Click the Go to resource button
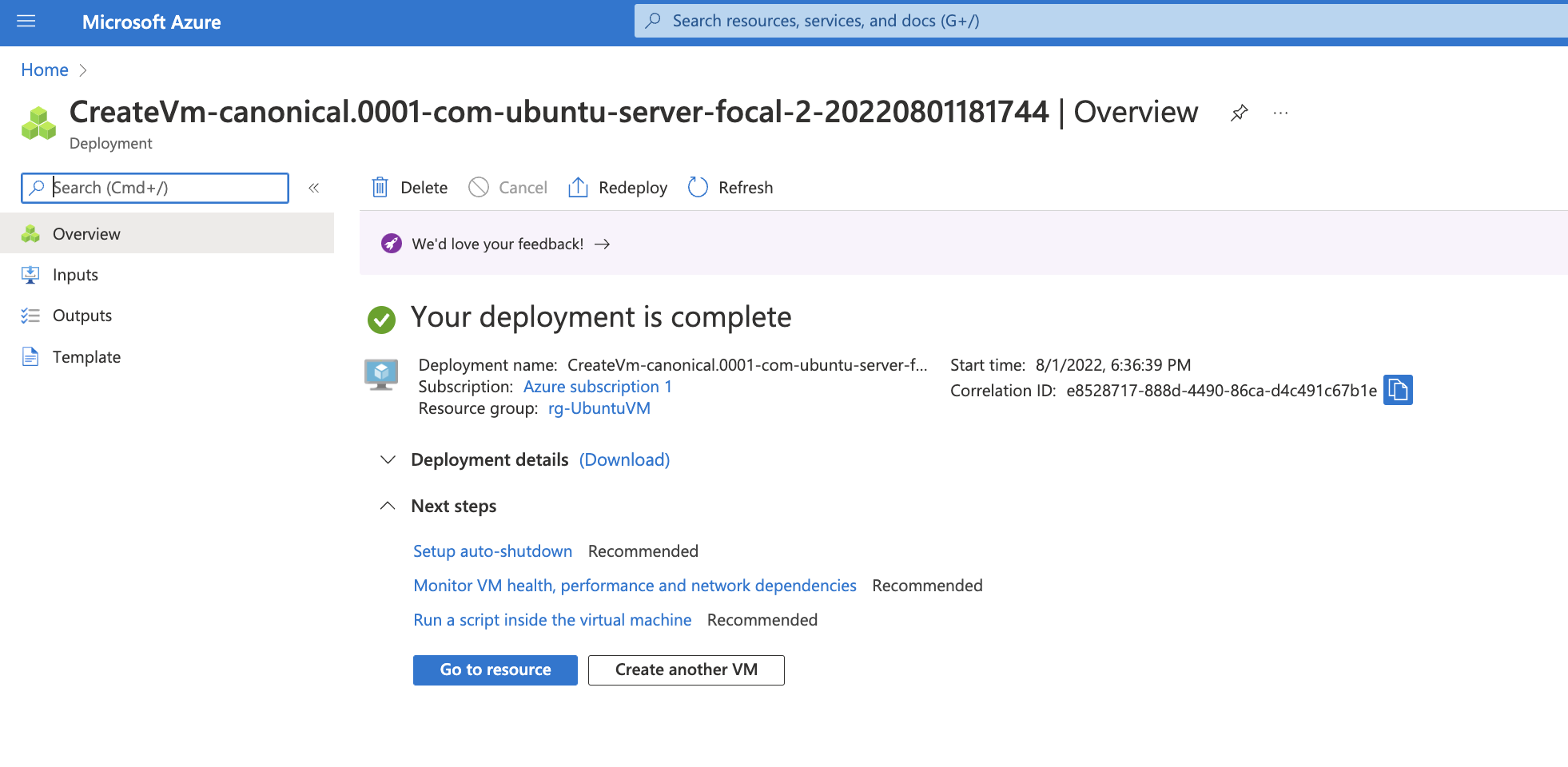Screen dimensions: 1568x767 495,670
